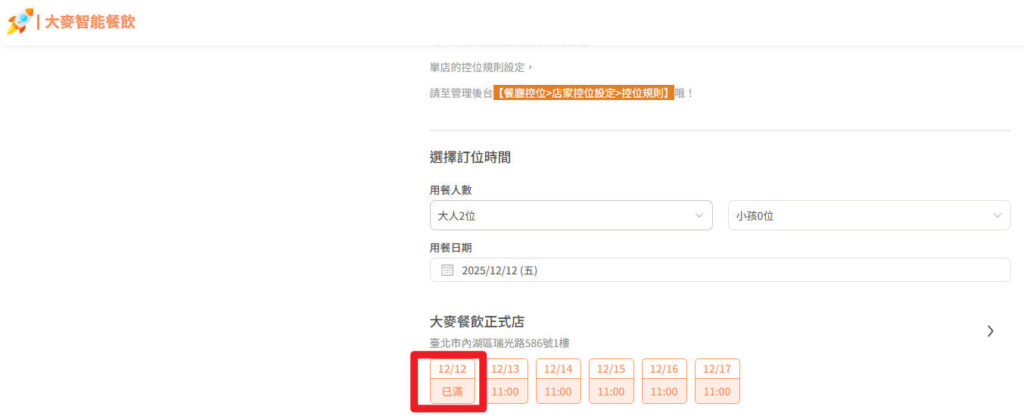Choose the 12/16 11:00 slot
Screen dimensions: 1024x416
point(664,381)
